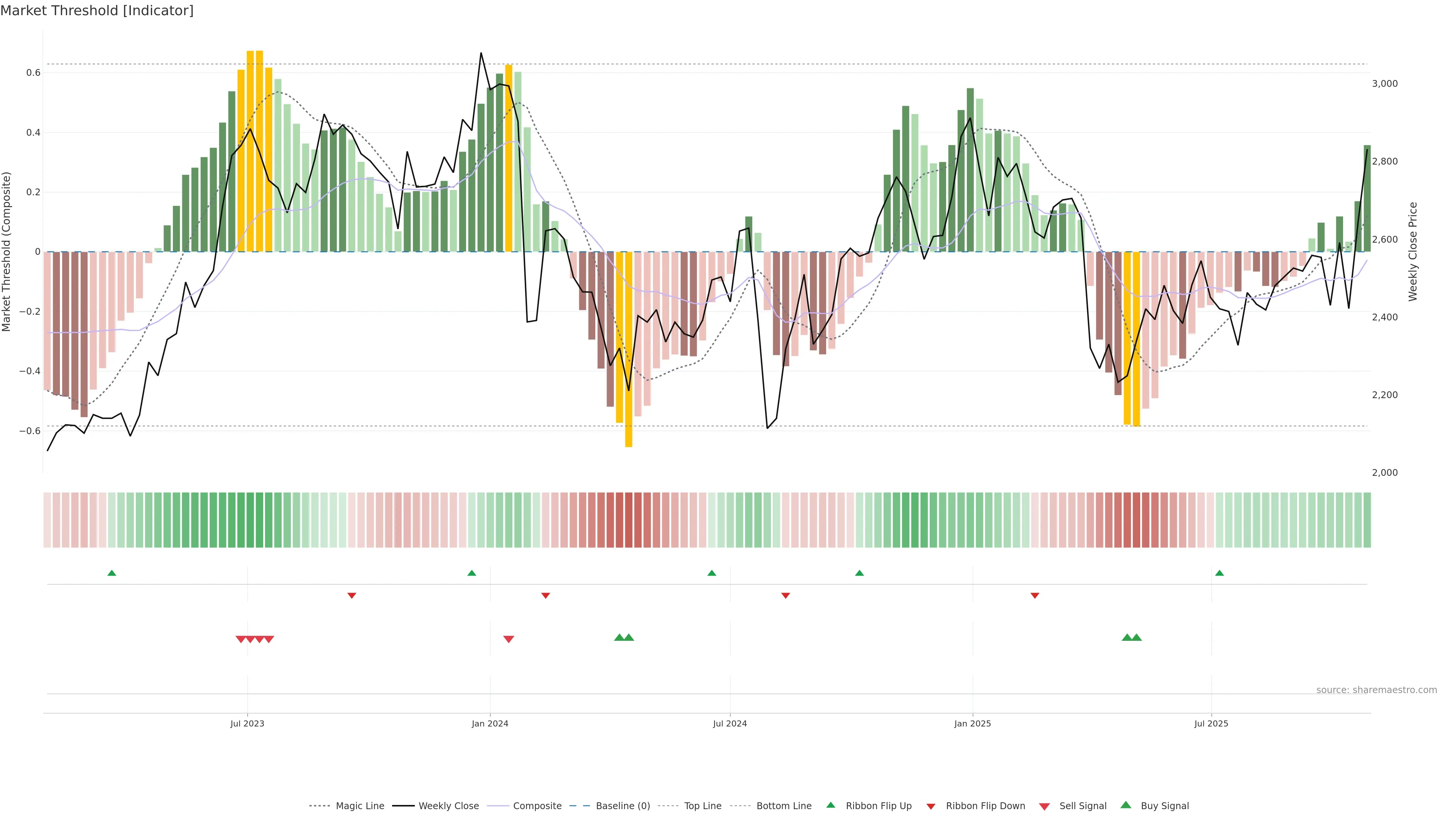Toggle the Buy Signal legend entry
Screen dimensions: 1456x819
tap(1164, 806)
